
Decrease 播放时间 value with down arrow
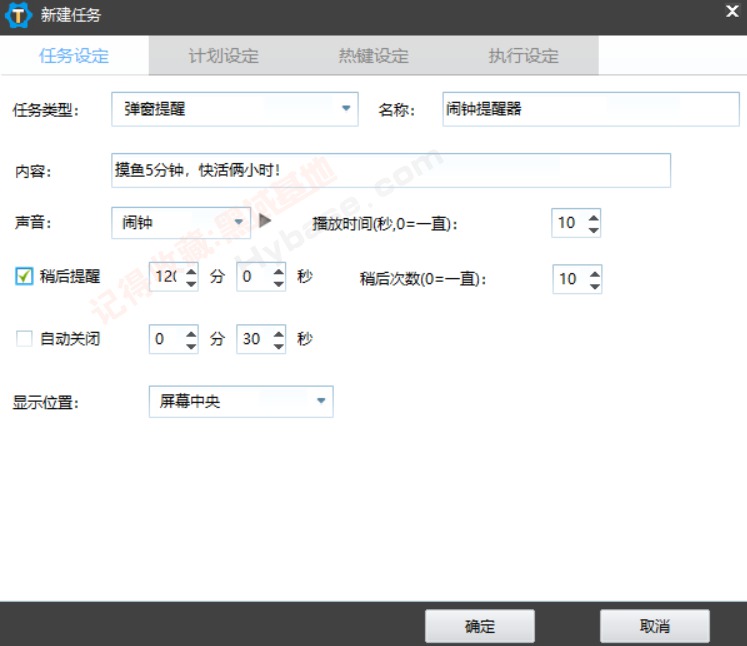pos(593,230)
